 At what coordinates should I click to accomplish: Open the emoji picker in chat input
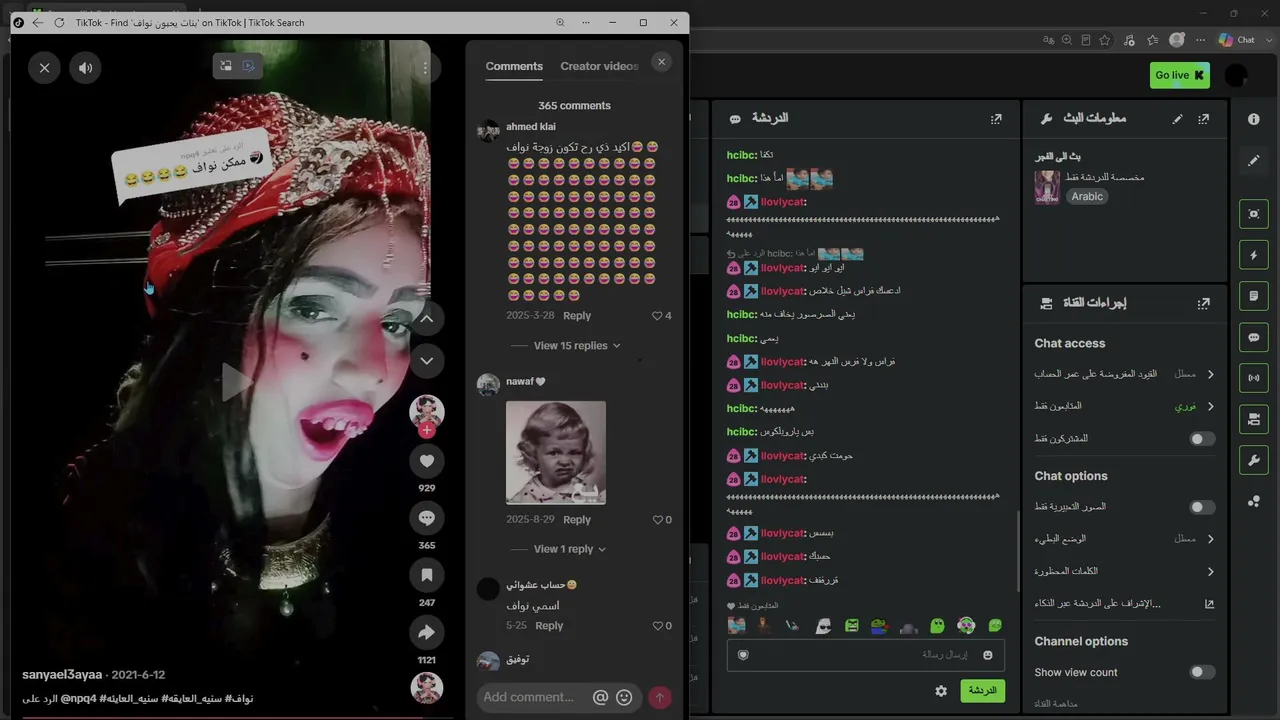coord(988,655)
